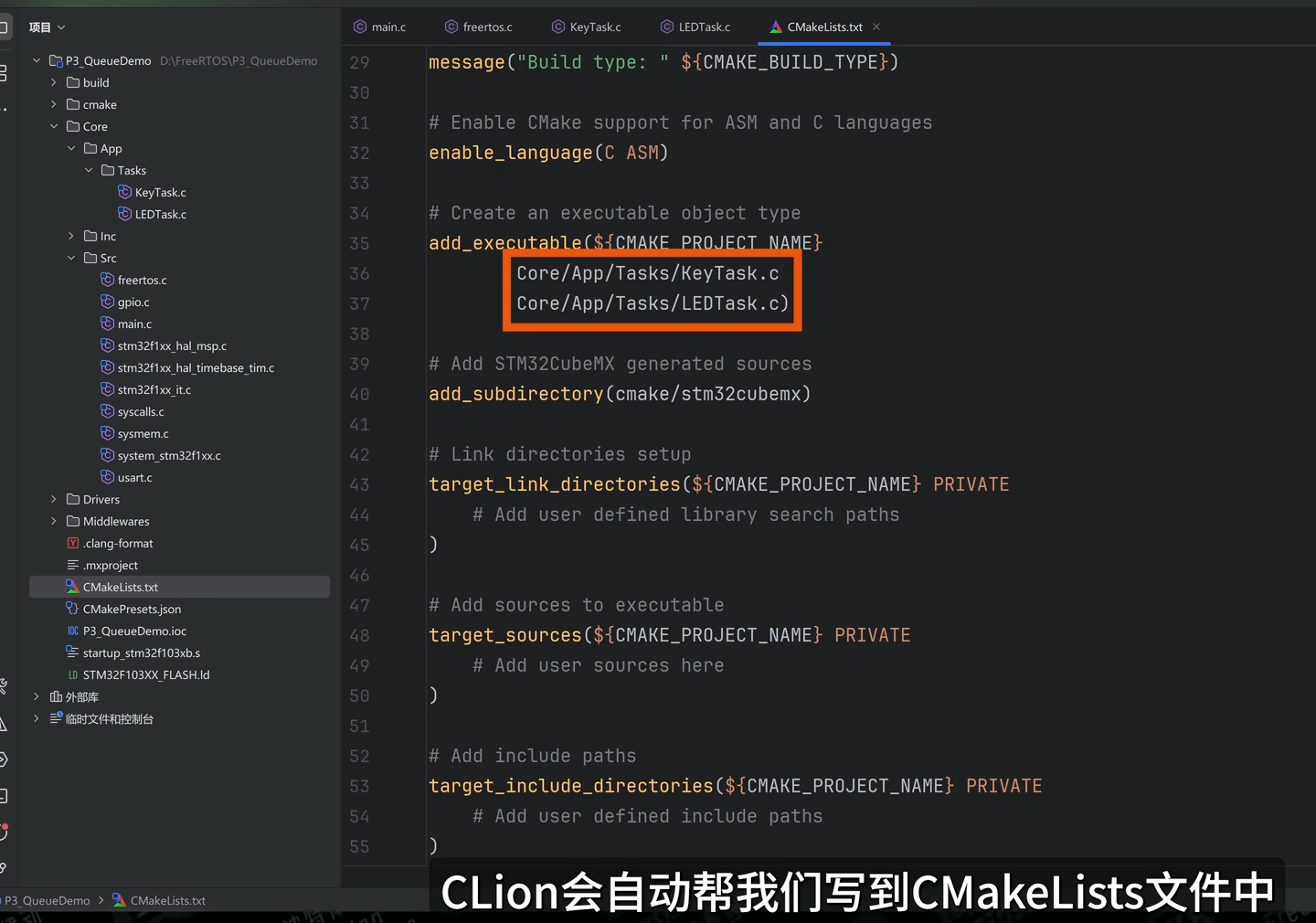
Task: Click the KeyTask.c file icon in tree
Action: click(x=125, y=192)
